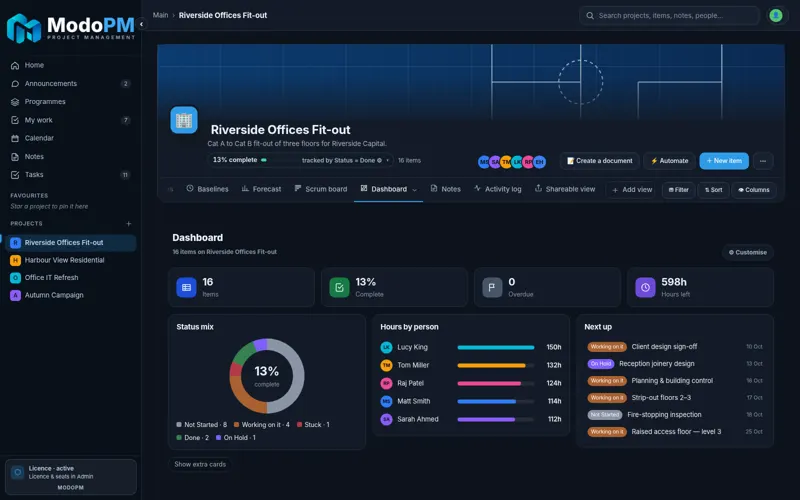Click On Hold badge for Reception joinery design
Image resolution: width=800 pixels, height=500 pixels.
click(x=601, y=364)
